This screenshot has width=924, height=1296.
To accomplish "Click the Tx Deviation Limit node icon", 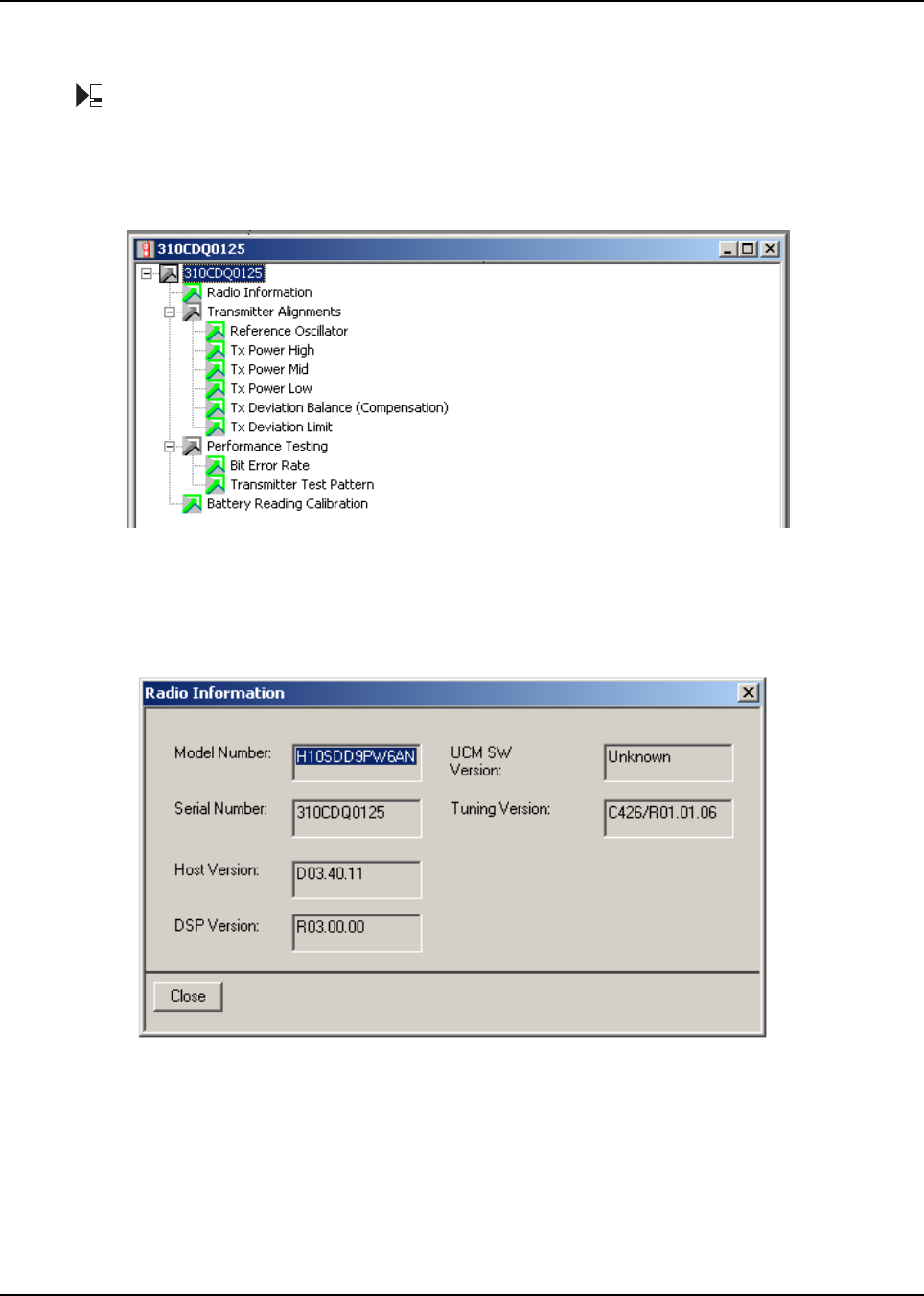I will 215,427.
